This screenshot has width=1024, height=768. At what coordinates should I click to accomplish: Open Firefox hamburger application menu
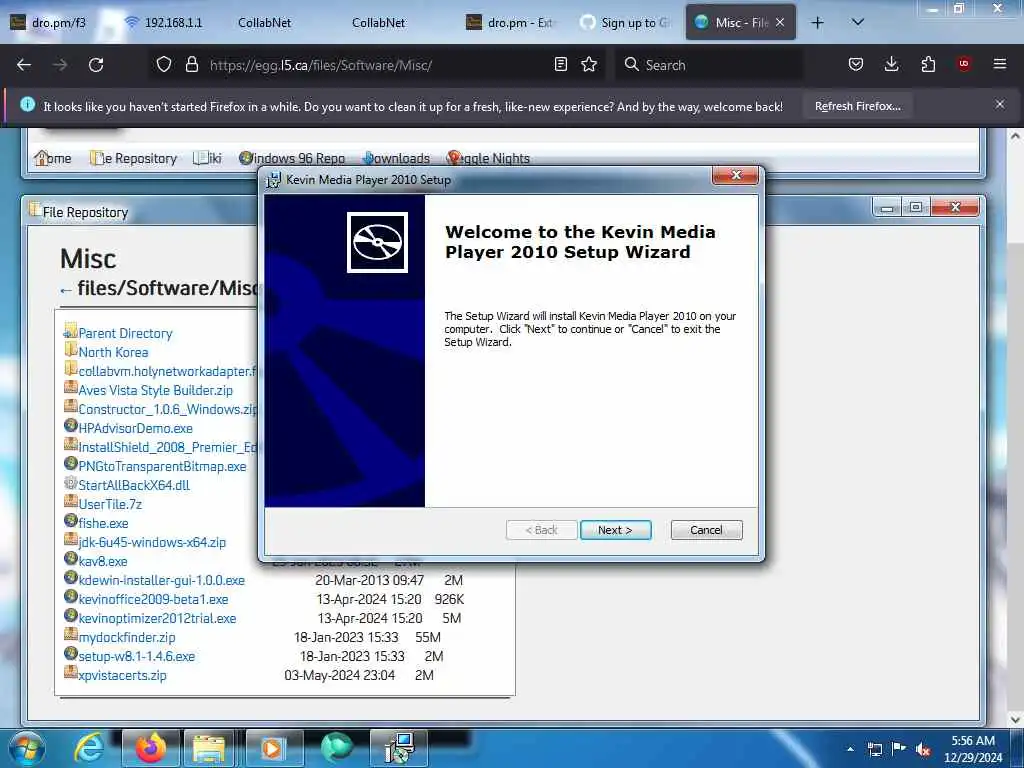(999, 64)
